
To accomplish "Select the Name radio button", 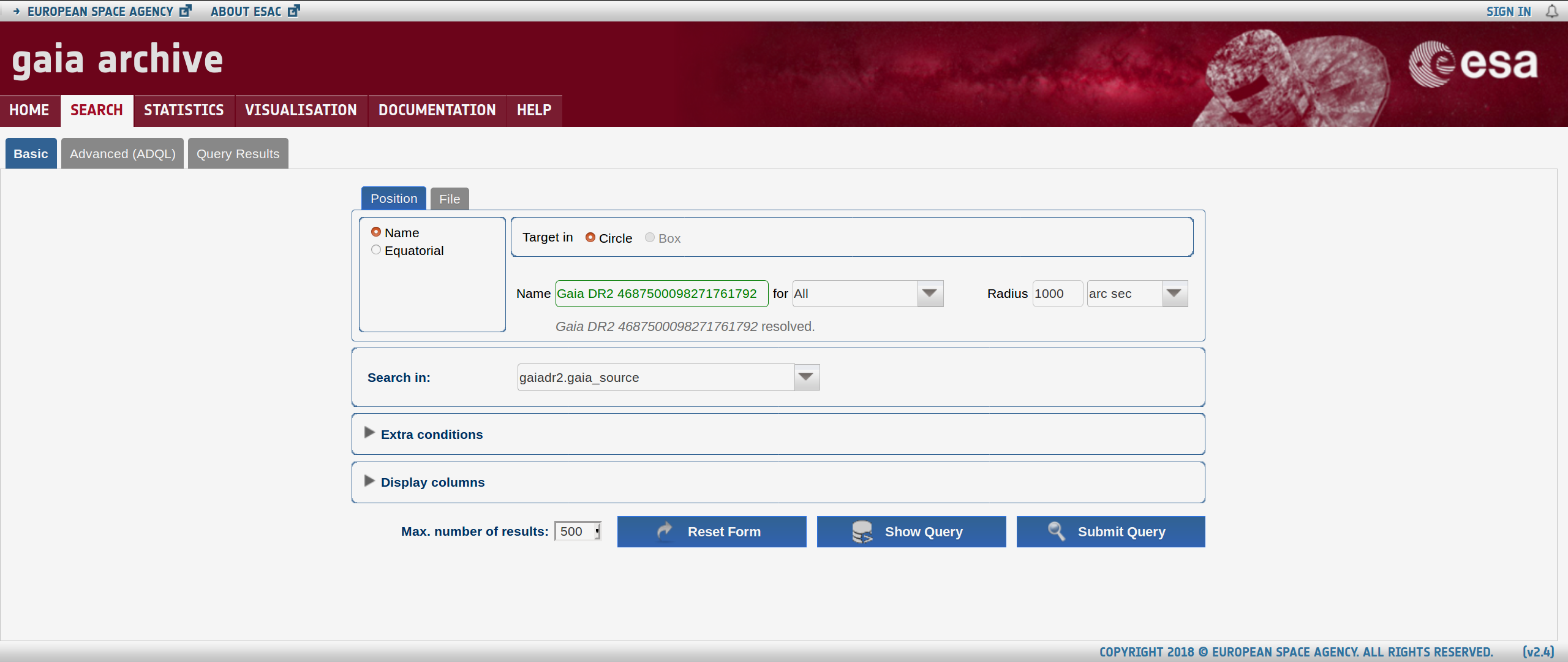I will point(376,232).
